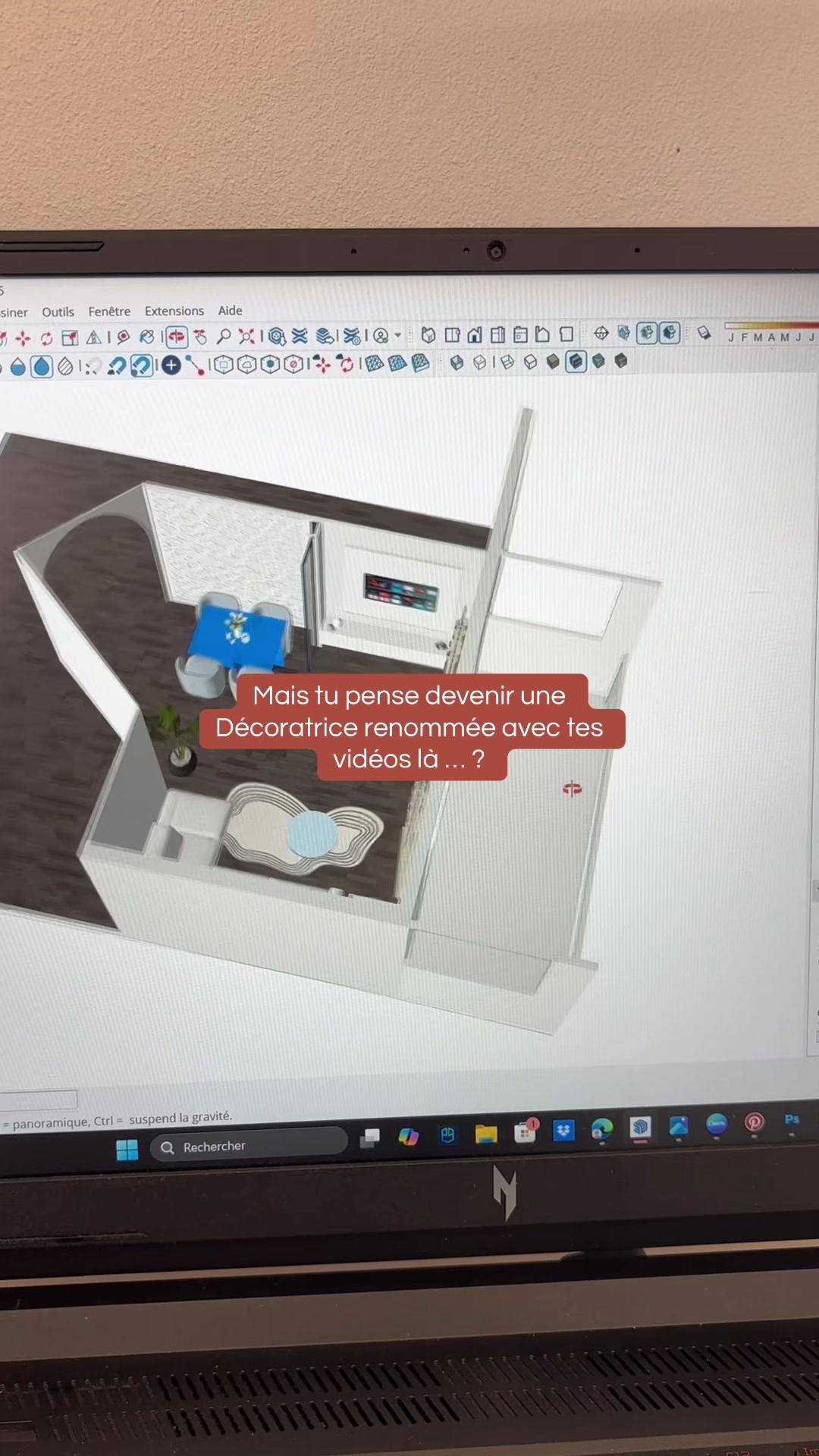Click the hexagon with filled dot icon
819x1456 pixels.
click(x=270, y=364)
